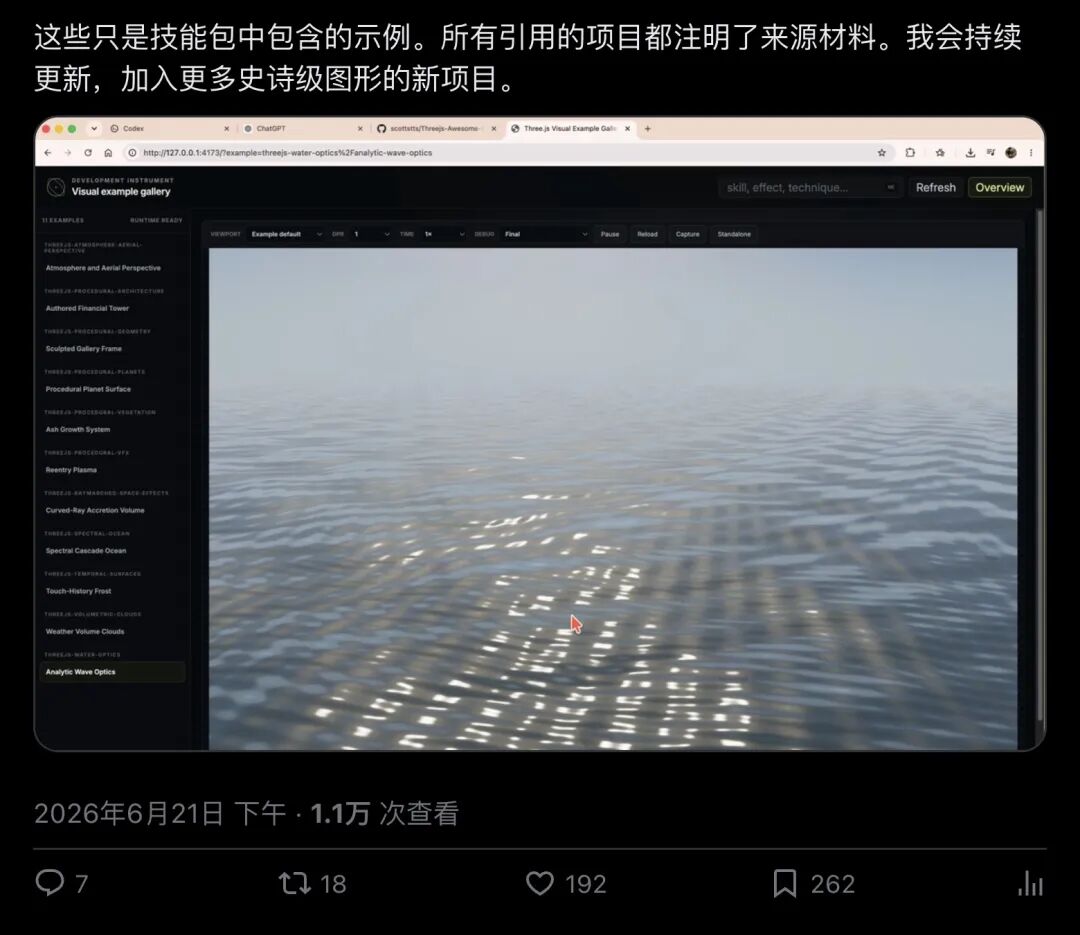1080x935 pixels.
Task: Select Reentry Plasma example
Action: tap(112, 470)
